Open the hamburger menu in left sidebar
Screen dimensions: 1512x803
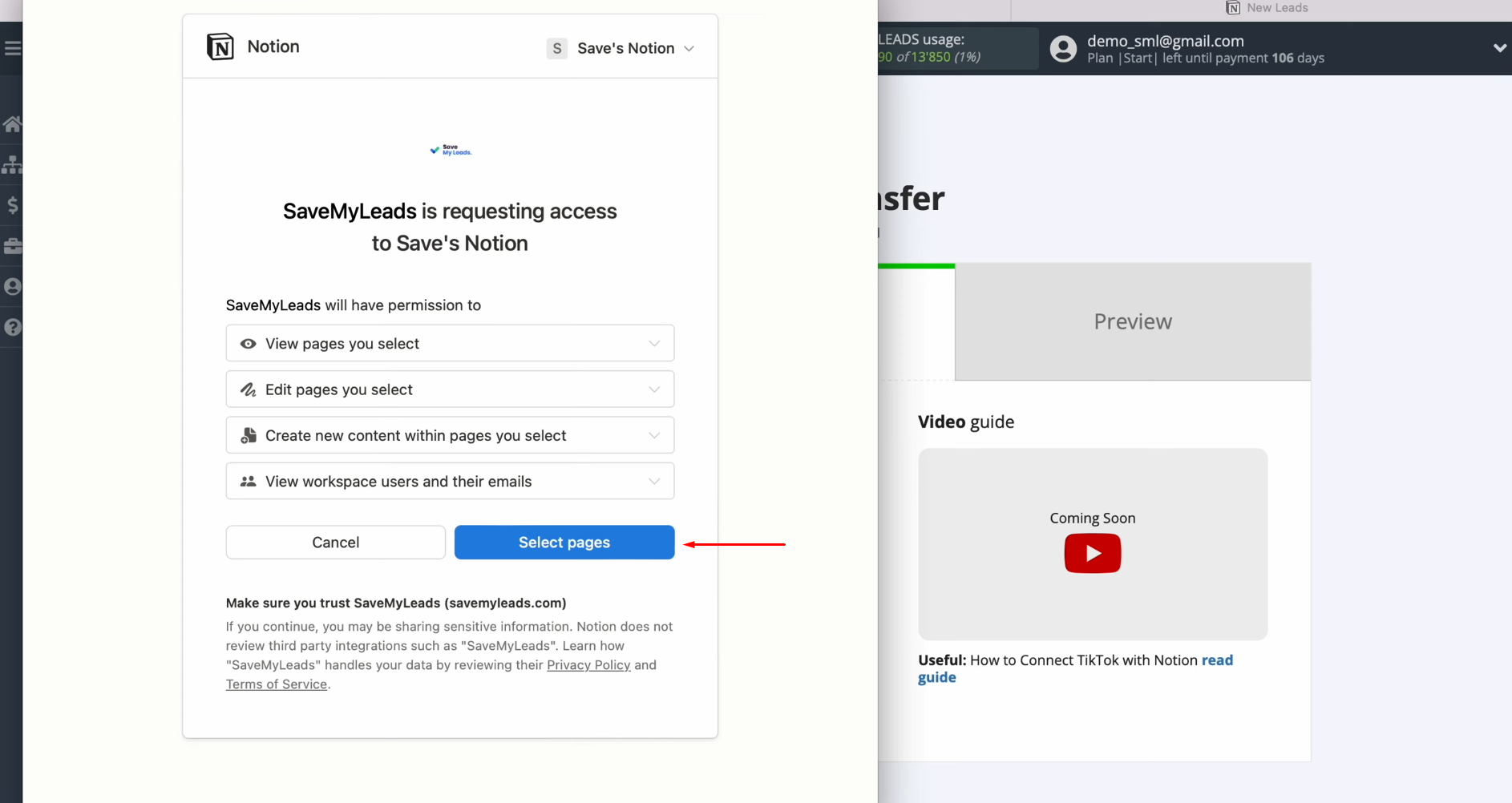(x=12, y=49)
